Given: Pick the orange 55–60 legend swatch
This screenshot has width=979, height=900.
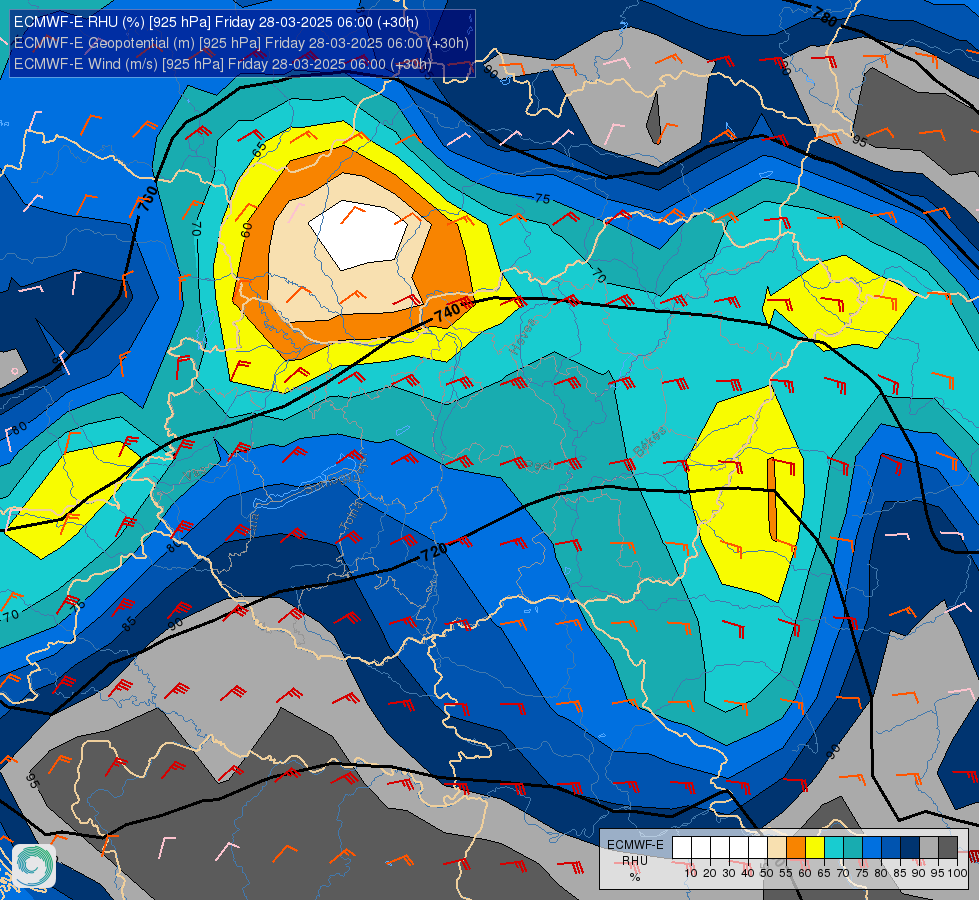Looking at the screenshot, I should (x=796, y=847).
